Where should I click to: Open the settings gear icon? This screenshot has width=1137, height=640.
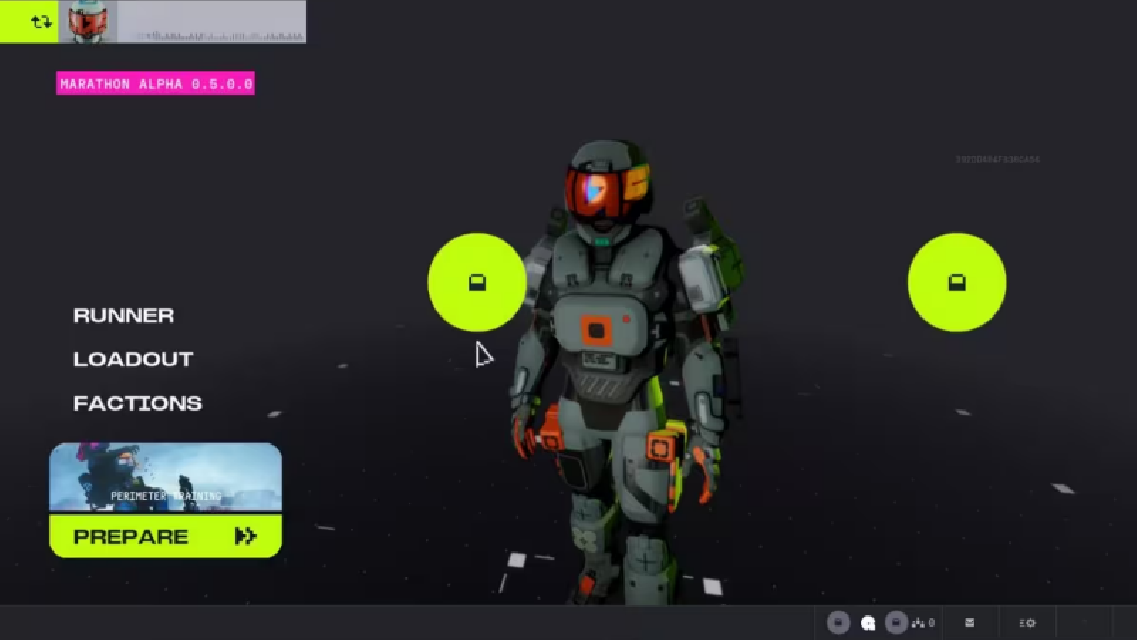[1027, 623]
